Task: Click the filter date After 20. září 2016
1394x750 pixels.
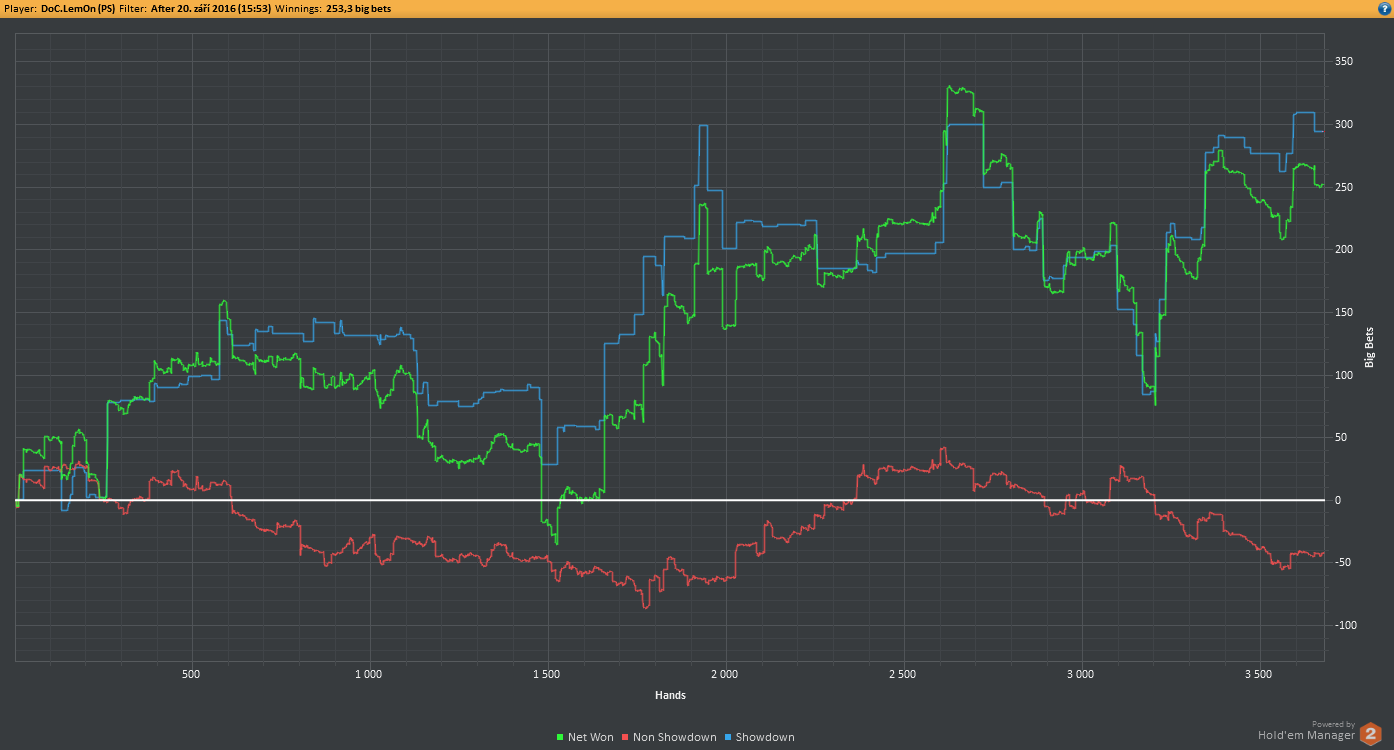Action: click(x=211, y=8)
